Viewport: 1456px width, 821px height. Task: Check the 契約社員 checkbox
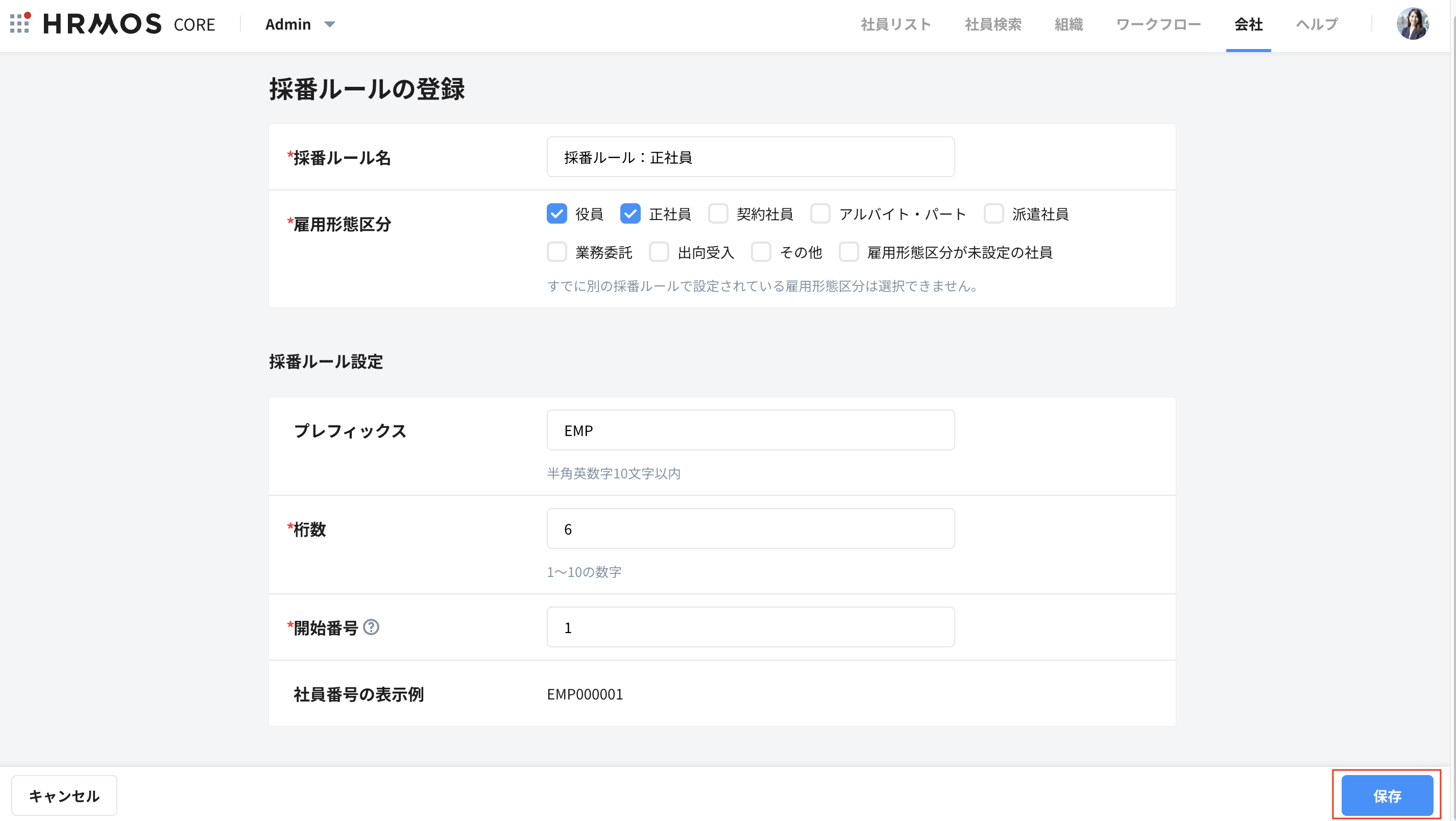point(718,214)
